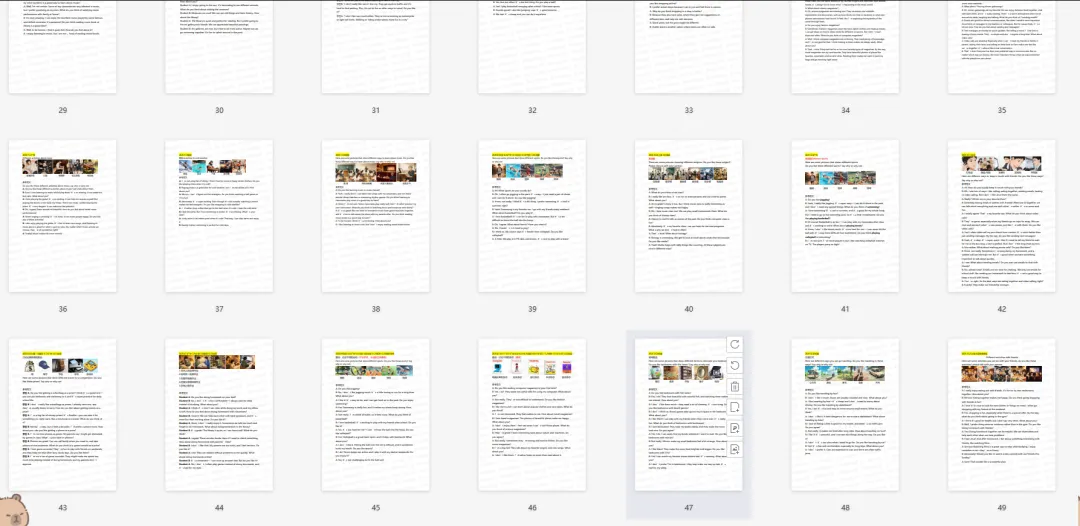Click page number label 35

tap(1001, 110)
